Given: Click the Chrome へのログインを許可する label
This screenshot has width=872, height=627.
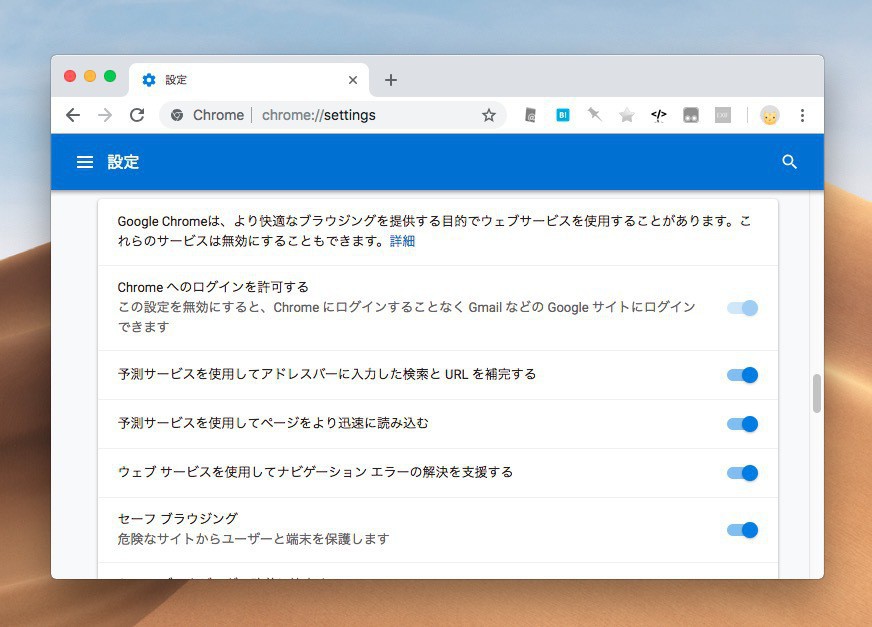Looking at the screenshot, I should (213, 287).
